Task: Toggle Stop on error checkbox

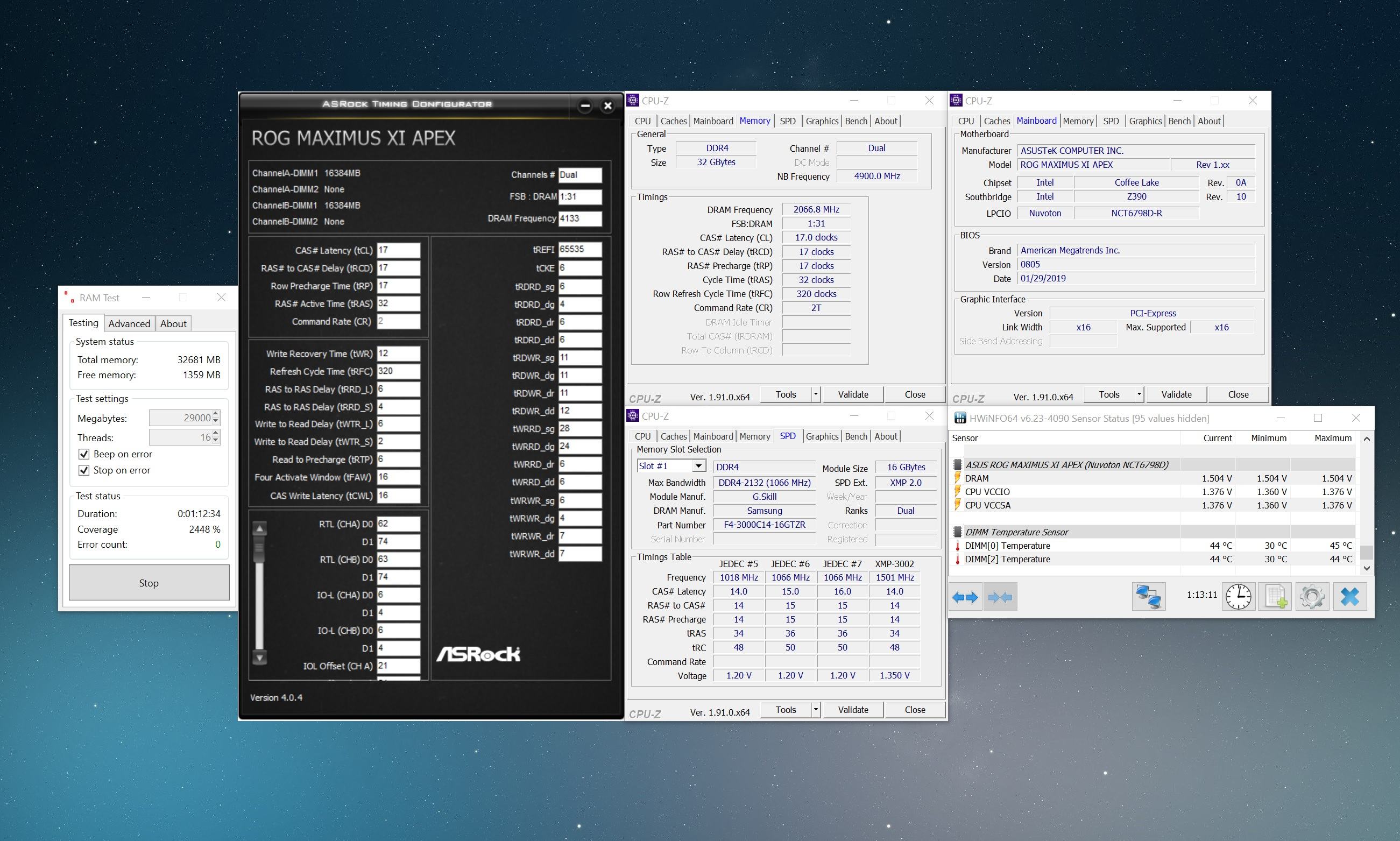Action: pyautogui.click(x=84, y=470)
